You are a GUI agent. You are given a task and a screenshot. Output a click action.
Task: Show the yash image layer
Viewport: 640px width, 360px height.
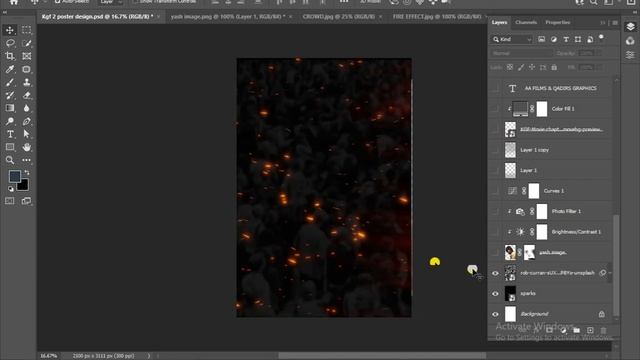(x=495, y=253)
